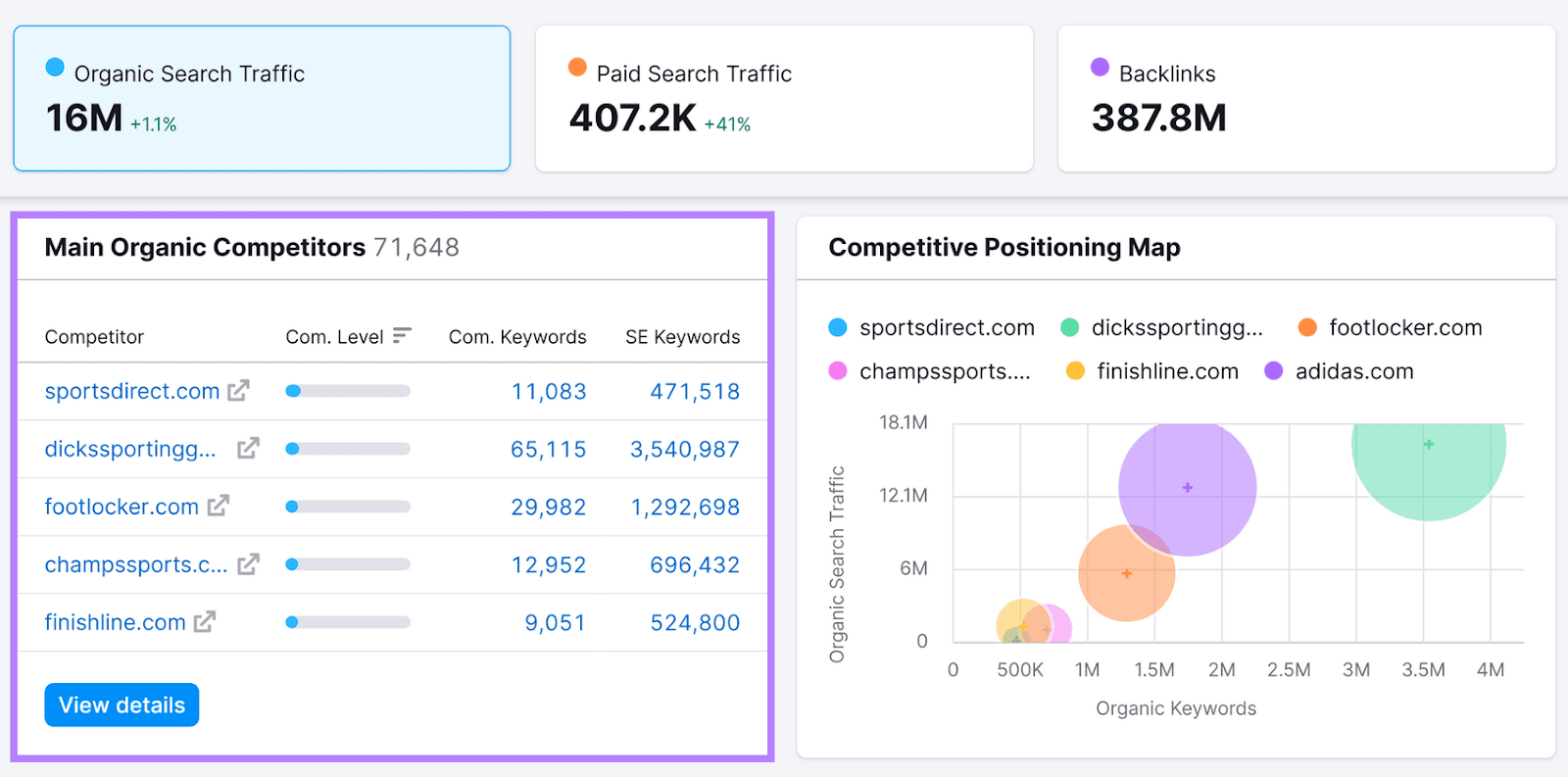Open dickssportingg... competitor link
Screen dimensions: 1568x777
coord(130,449)
